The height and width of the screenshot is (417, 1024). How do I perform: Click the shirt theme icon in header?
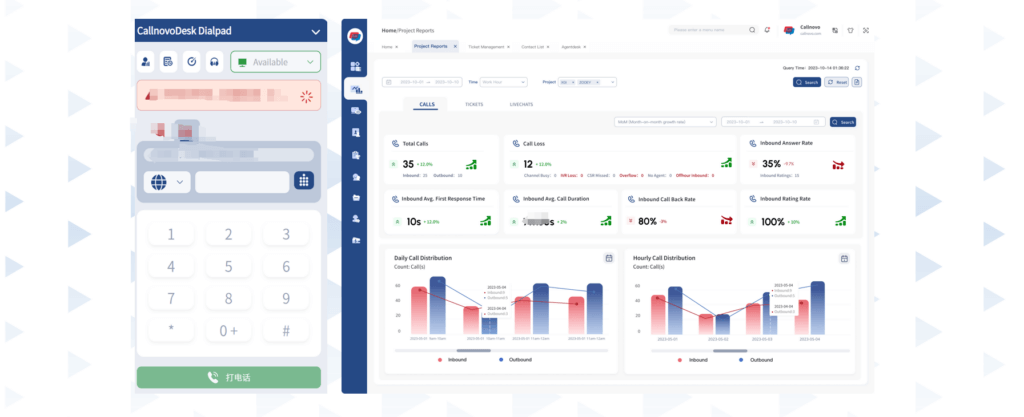point(850,30)
